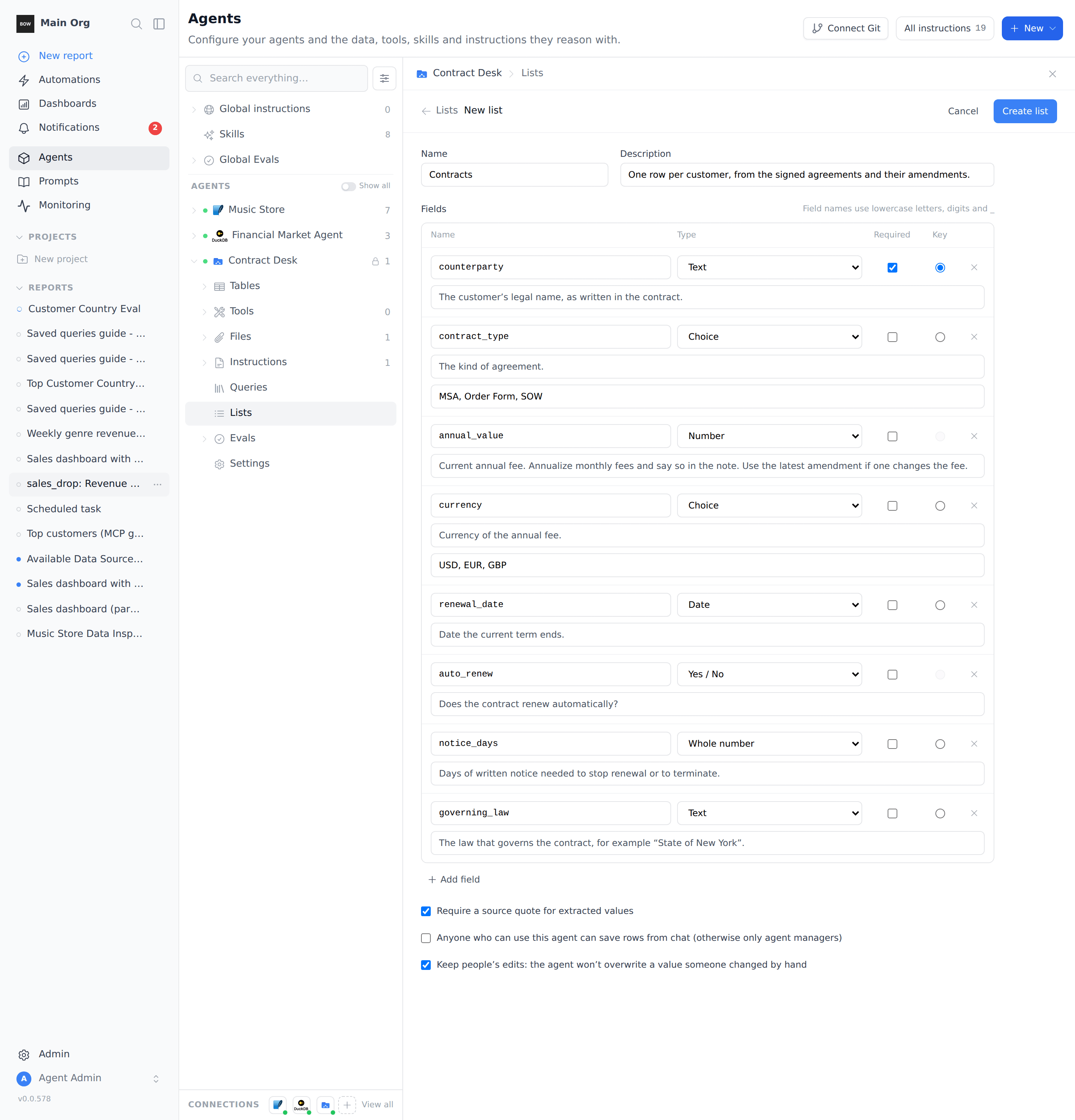Click the Create list button
The height and width of the screenshot is (1120, 1075).
[1025, 111]
